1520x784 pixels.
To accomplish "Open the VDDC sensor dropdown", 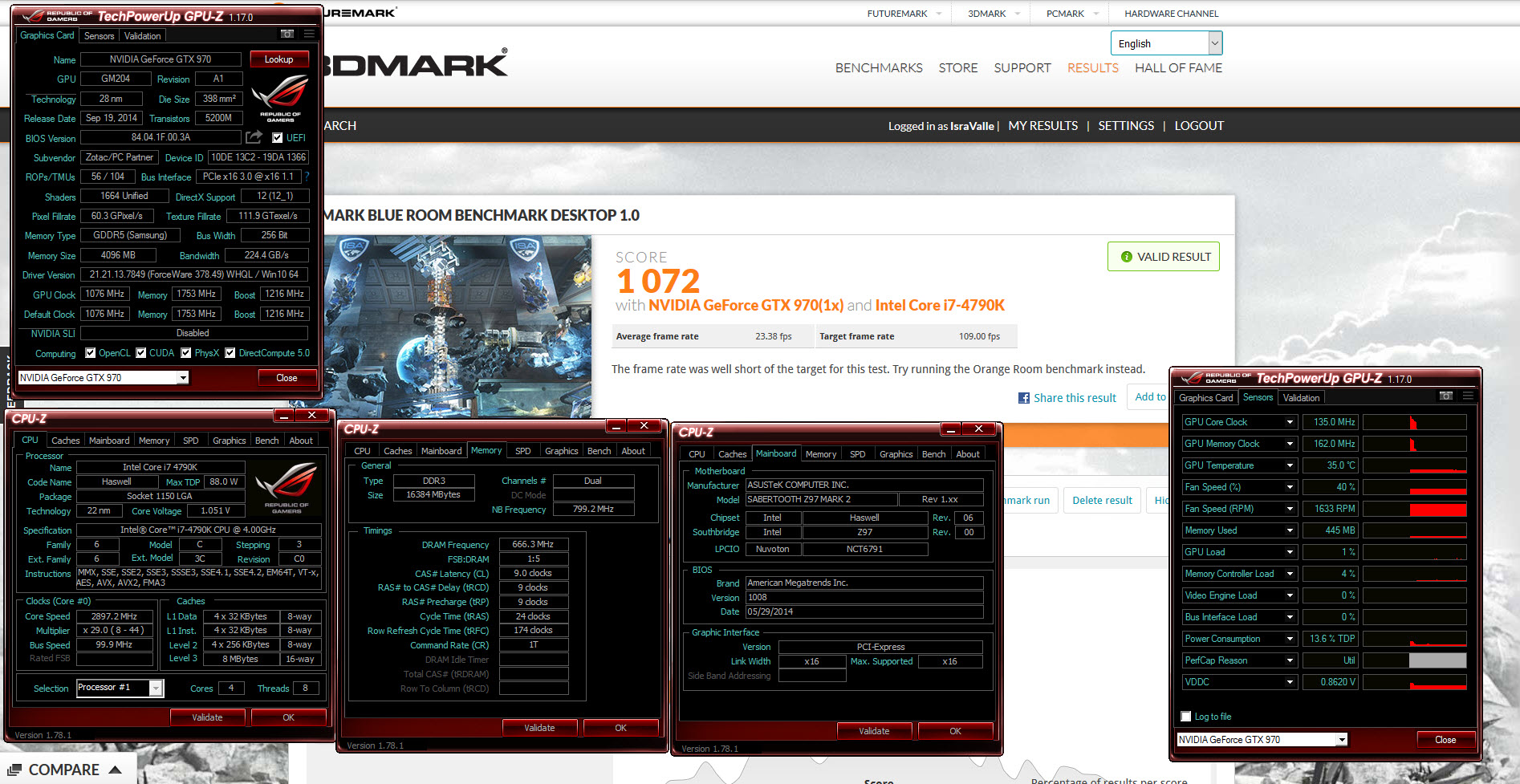I will [1290, 682].
